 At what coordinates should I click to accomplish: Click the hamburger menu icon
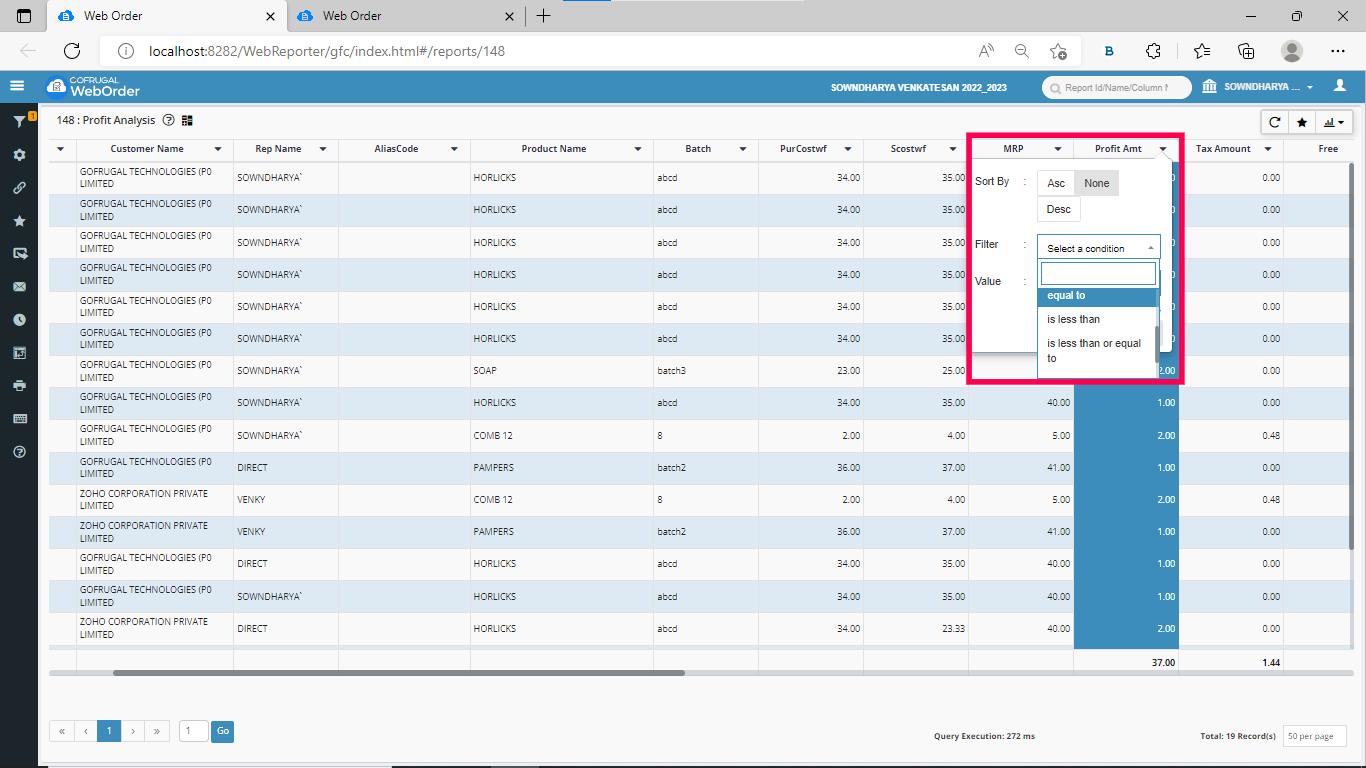click(17, 86)
